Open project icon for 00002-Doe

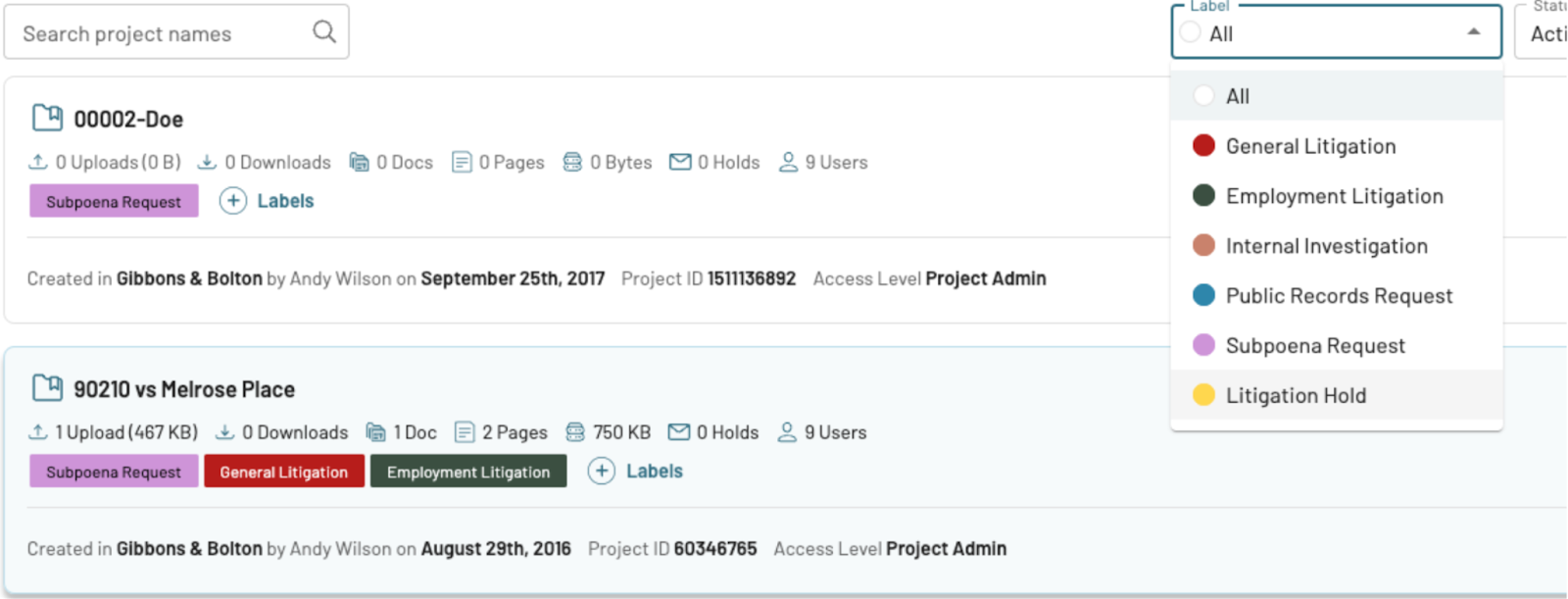[x=47, y=118]
